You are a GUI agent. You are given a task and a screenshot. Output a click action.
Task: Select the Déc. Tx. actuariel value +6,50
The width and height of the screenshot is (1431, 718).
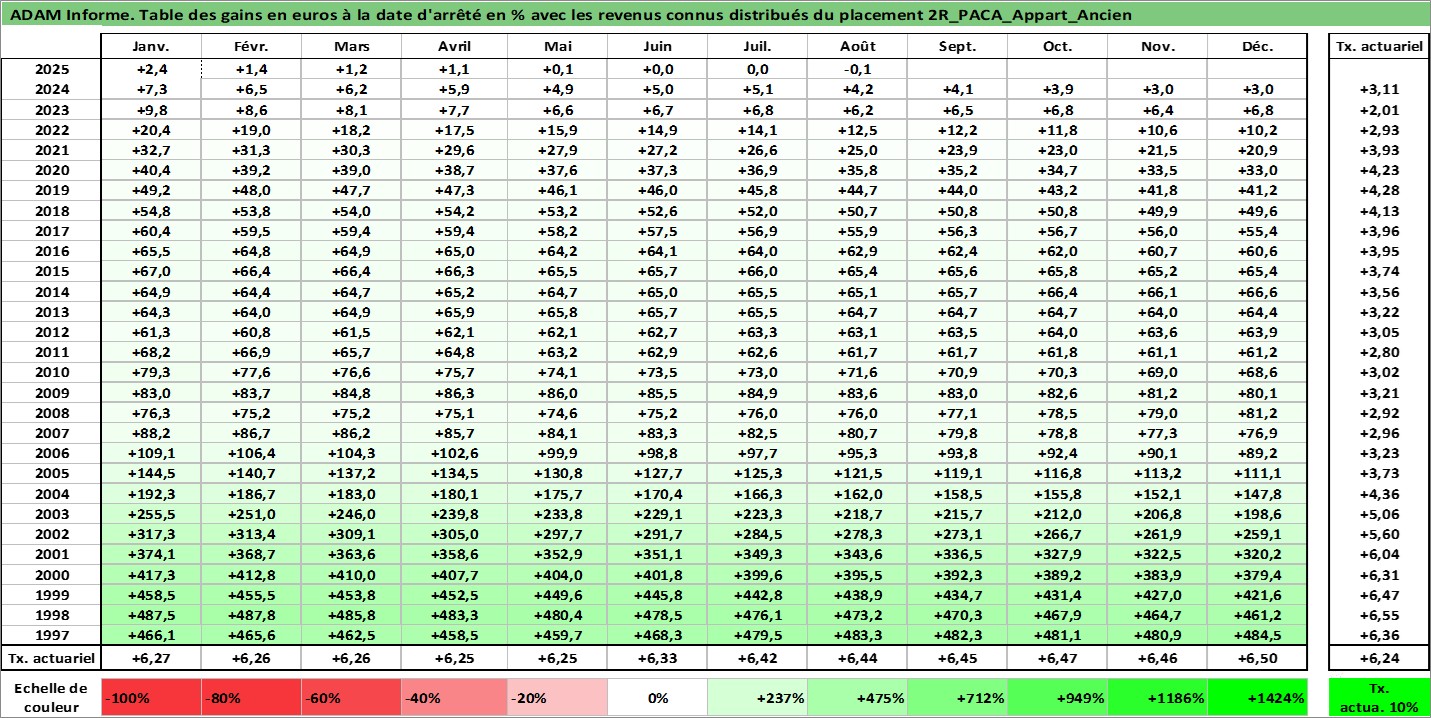(x=1257, y=658)
